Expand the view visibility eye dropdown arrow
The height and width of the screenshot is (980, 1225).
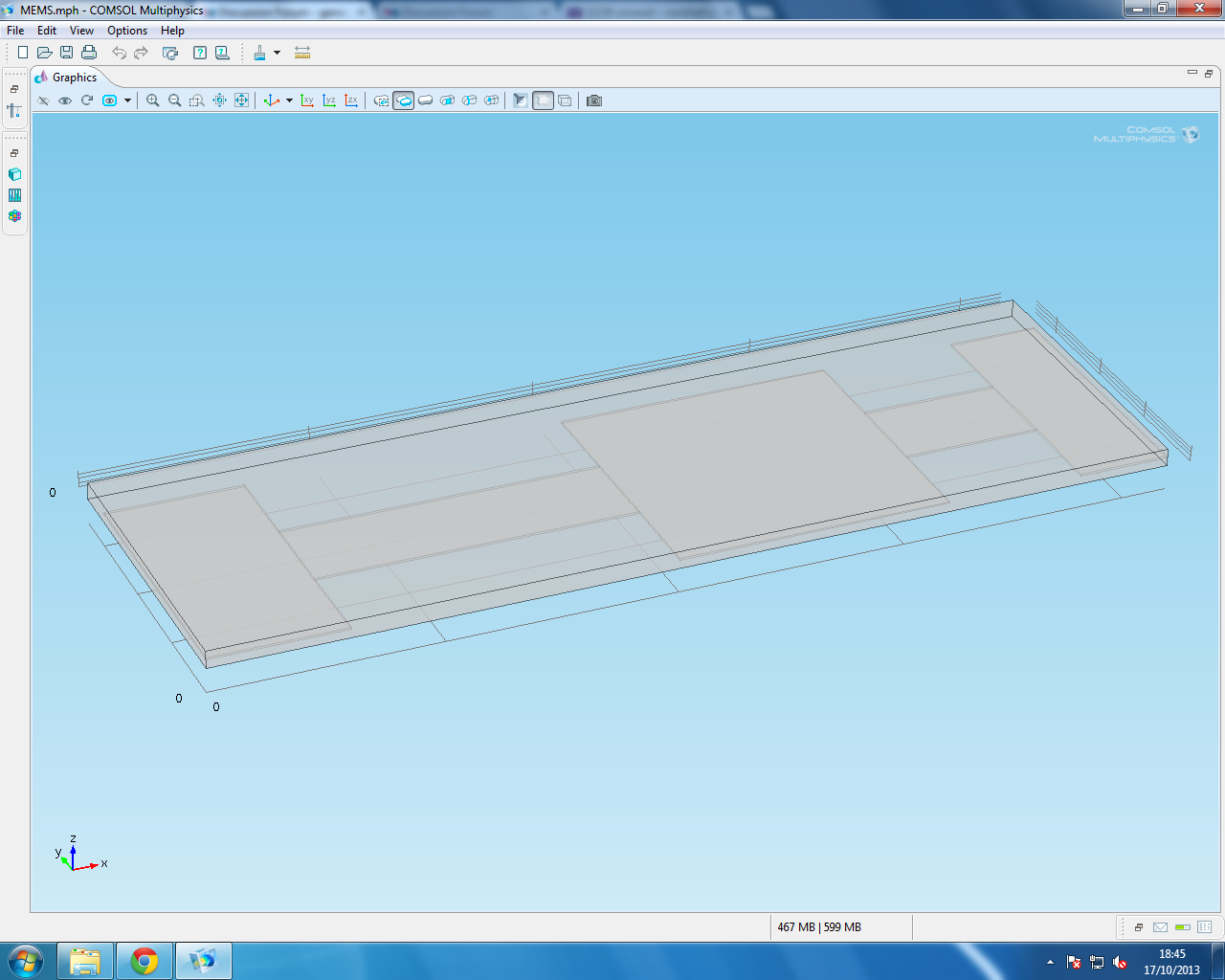pos(127,100)
